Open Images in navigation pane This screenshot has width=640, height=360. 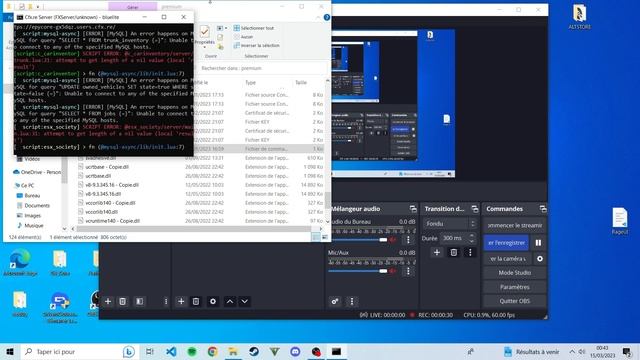(29, 215)
